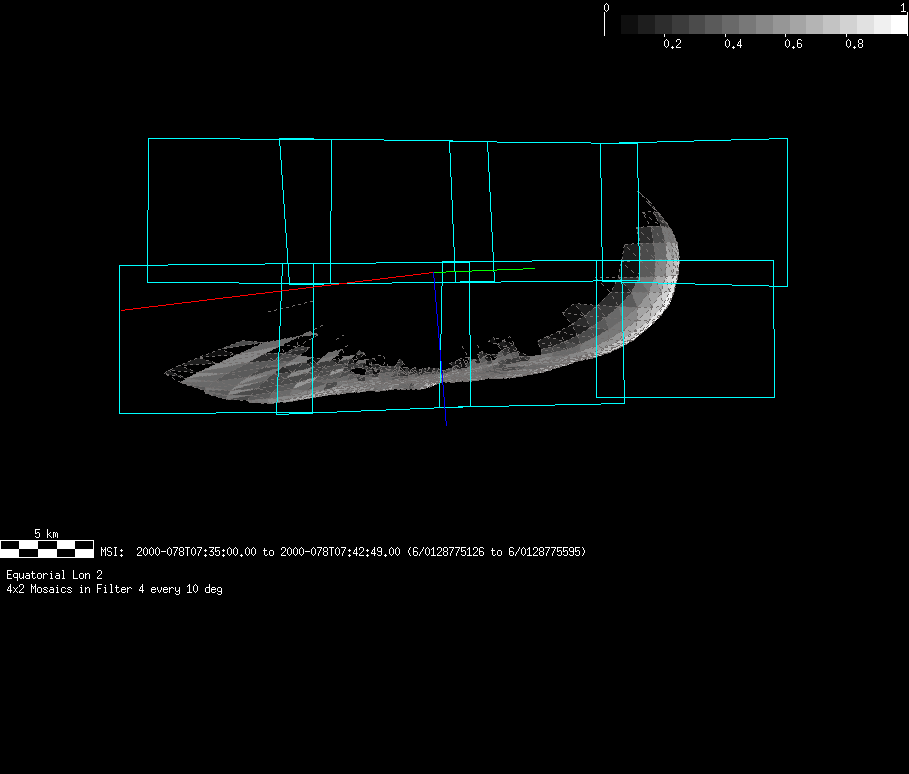Click the "5 km" scale label
Screen dimensions: 909x774
click(x=46, y=534)
